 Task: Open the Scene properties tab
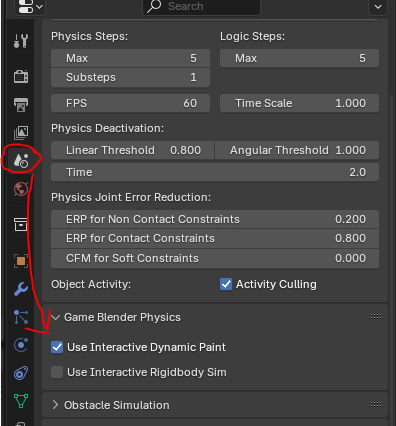21,160
